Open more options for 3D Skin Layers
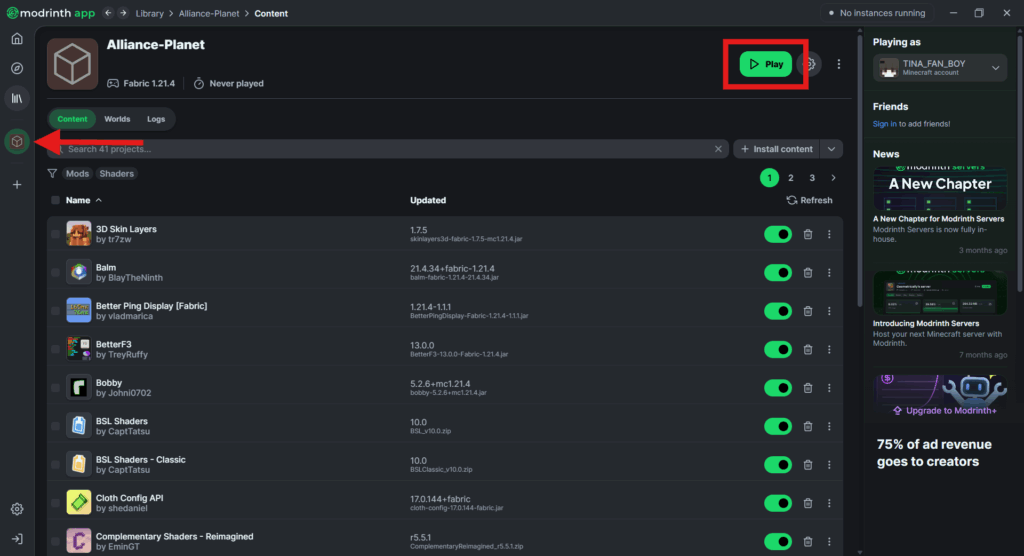The image size is (1024, 556). (829, 235)
